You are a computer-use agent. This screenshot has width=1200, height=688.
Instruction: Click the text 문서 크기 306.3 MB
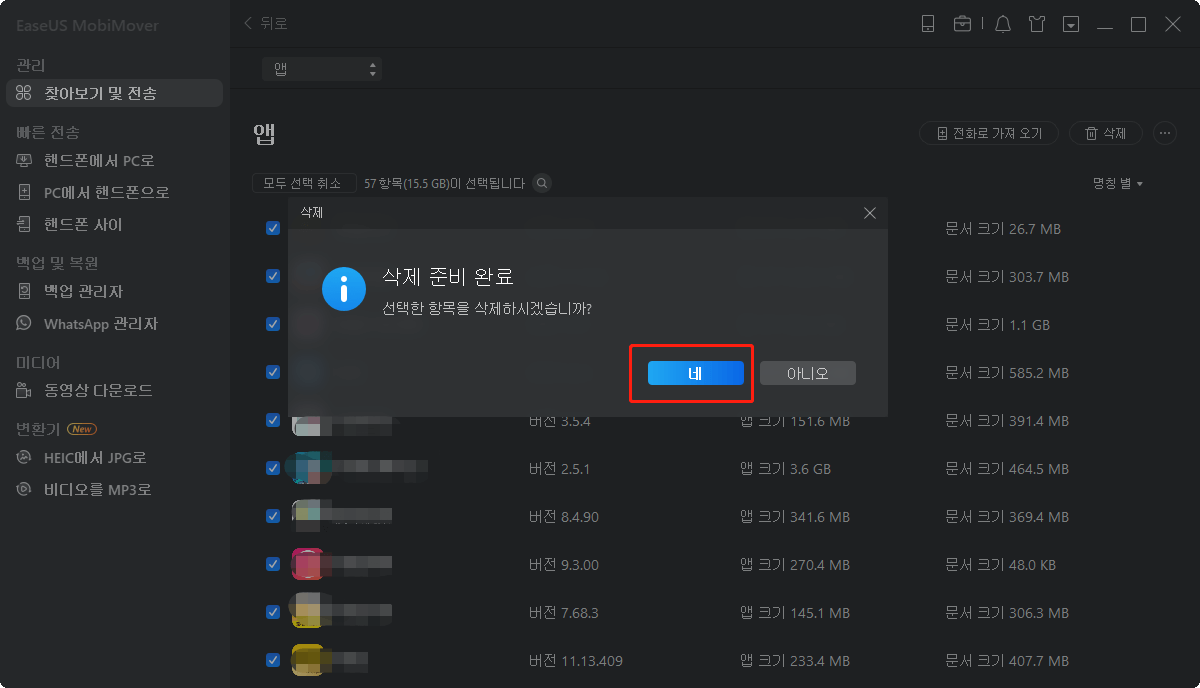pos(1007,613)
